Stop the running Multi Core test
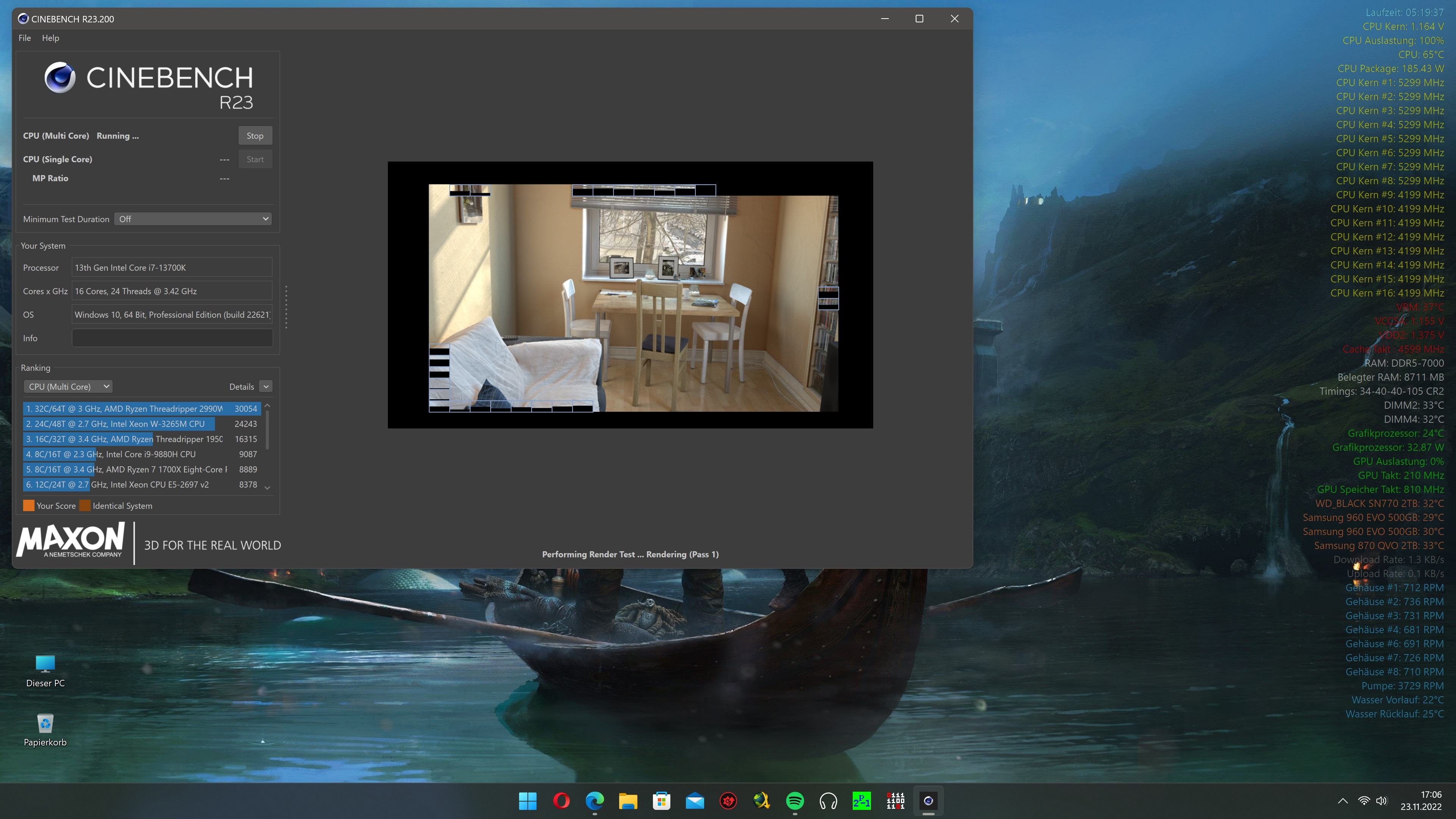Viewport: 1456px width, 819px height. click(x=255, y=136)
